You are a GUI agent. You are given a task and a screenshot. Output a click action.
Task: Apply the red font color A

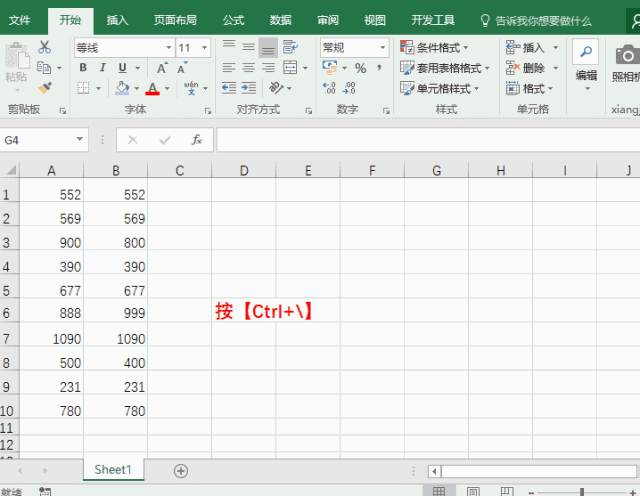[x=153, y=88]
